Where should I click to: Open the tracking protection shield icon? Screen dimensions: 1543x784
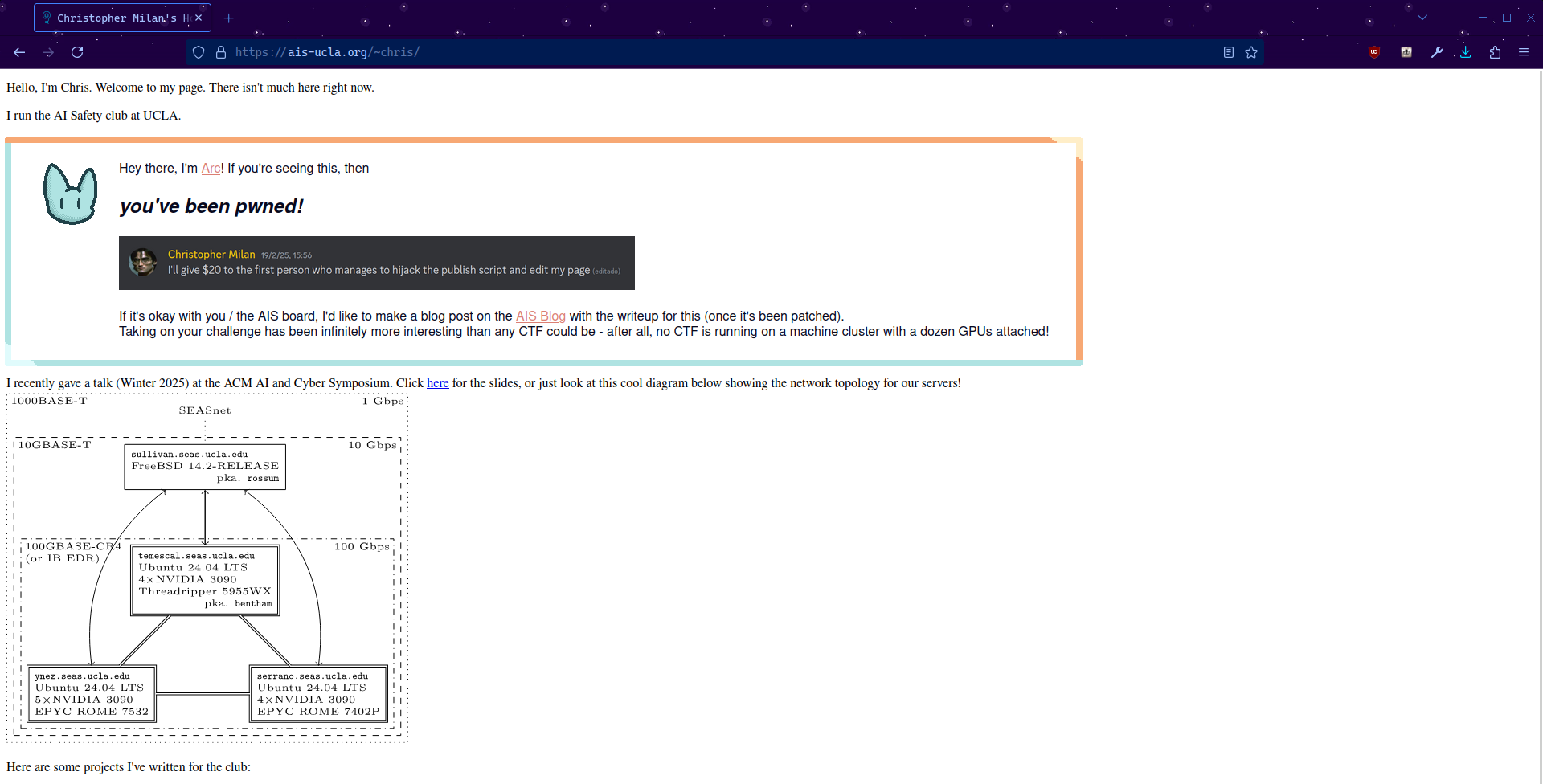(x=199, y=52)
